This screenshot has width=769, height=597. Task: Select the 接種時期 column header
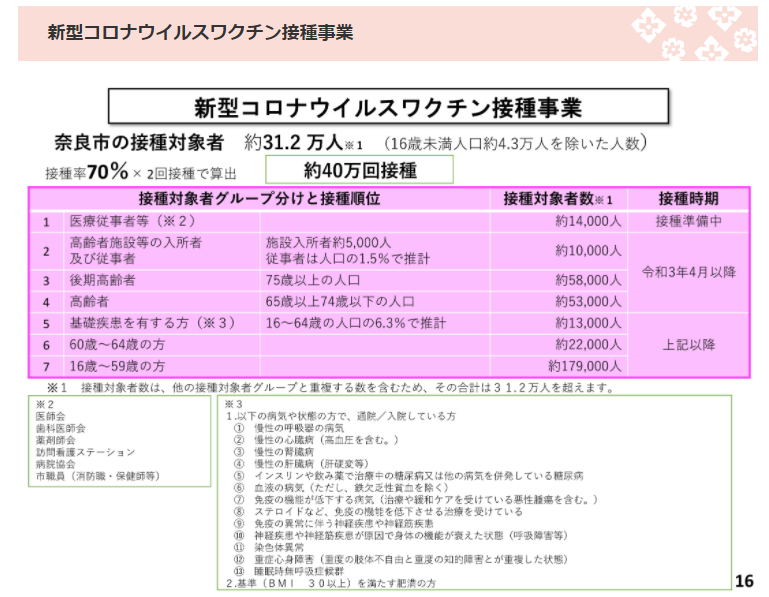pyautogui.click(x=688, y=198)
